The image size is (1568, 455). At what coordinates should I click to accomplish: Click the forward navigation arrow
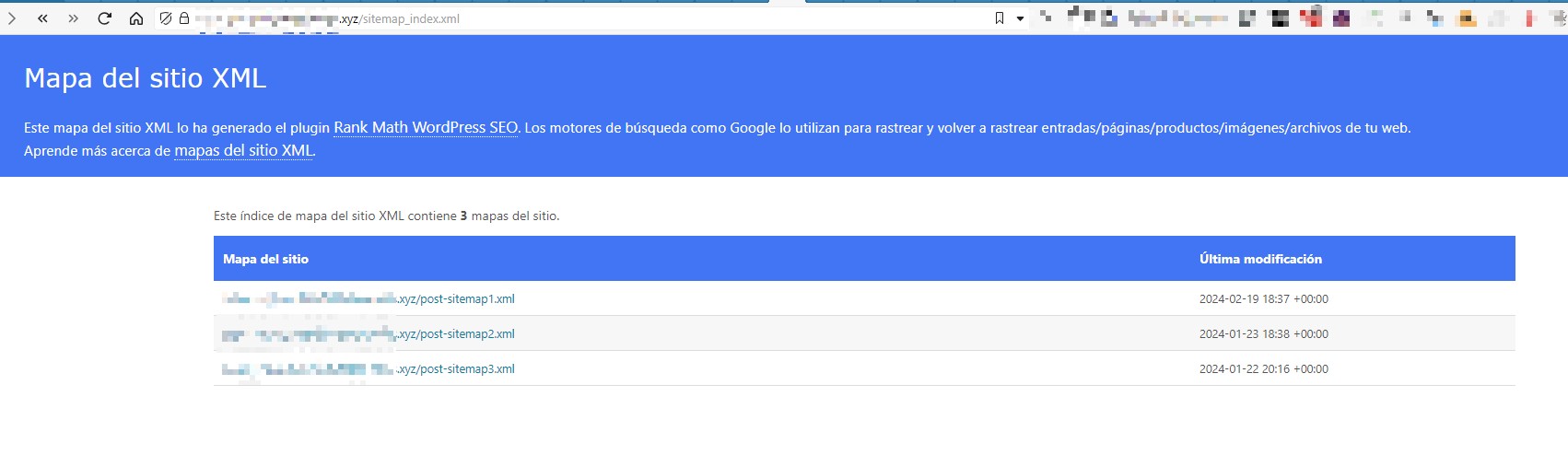pos(12,18)
